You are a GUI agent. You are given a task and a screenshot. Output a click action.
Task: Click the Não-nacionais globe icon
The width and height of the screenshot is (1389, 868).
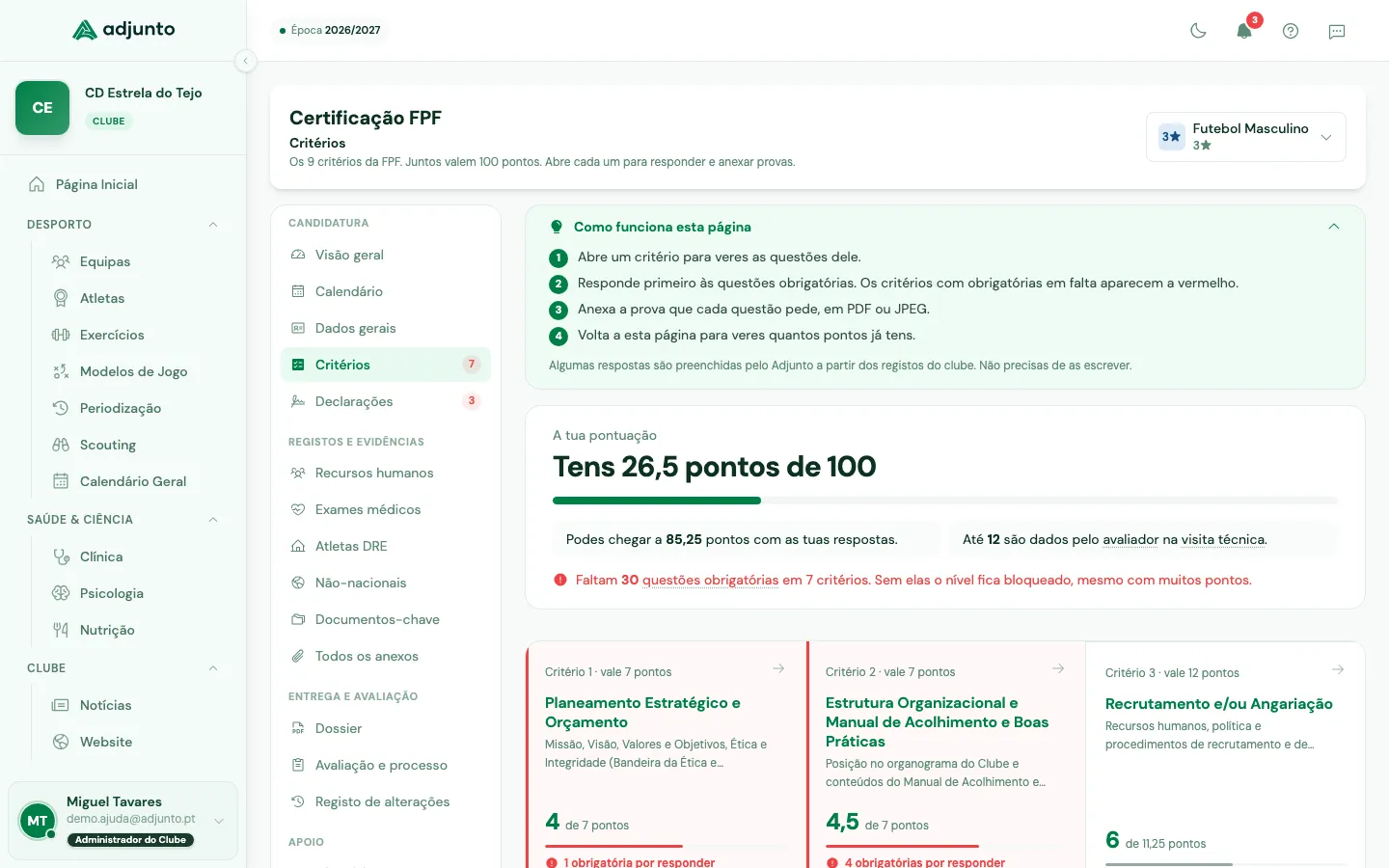(x=298, y=583)
